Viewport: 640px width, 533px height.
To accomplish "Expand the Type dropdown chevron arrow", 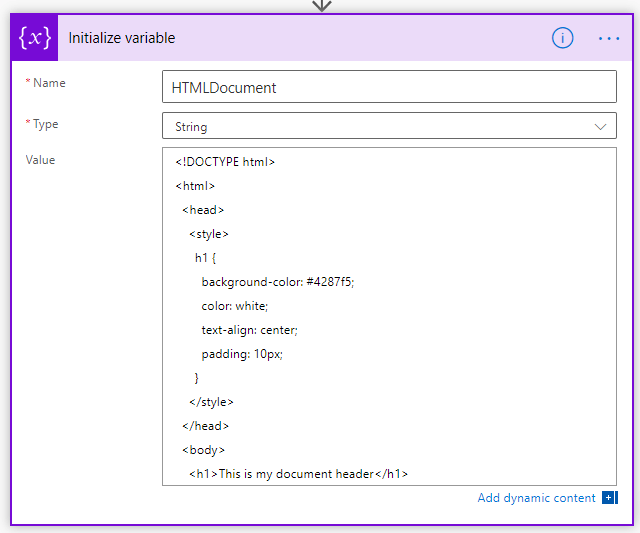I will pos(600,127).
